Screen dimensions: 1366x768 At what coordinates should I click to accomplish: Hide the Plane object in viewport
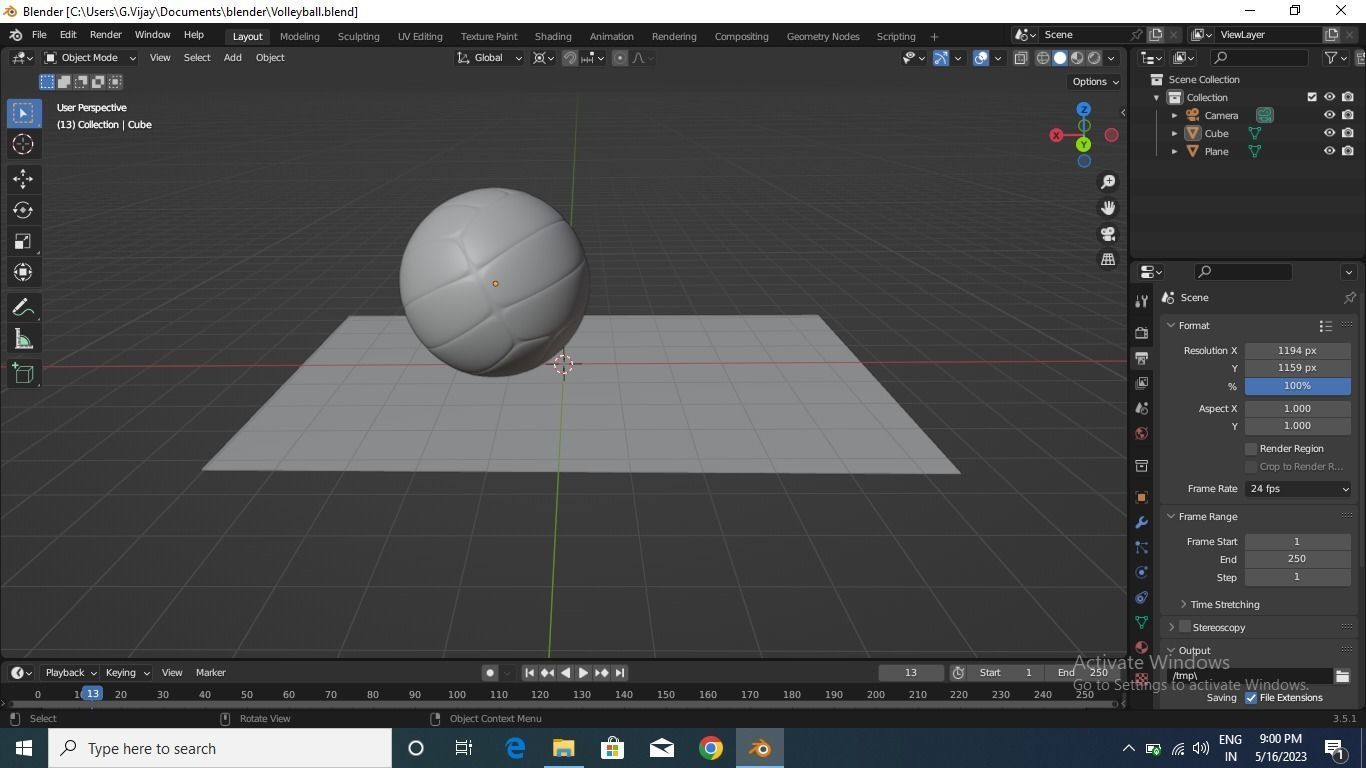[x=1329, y=151]
